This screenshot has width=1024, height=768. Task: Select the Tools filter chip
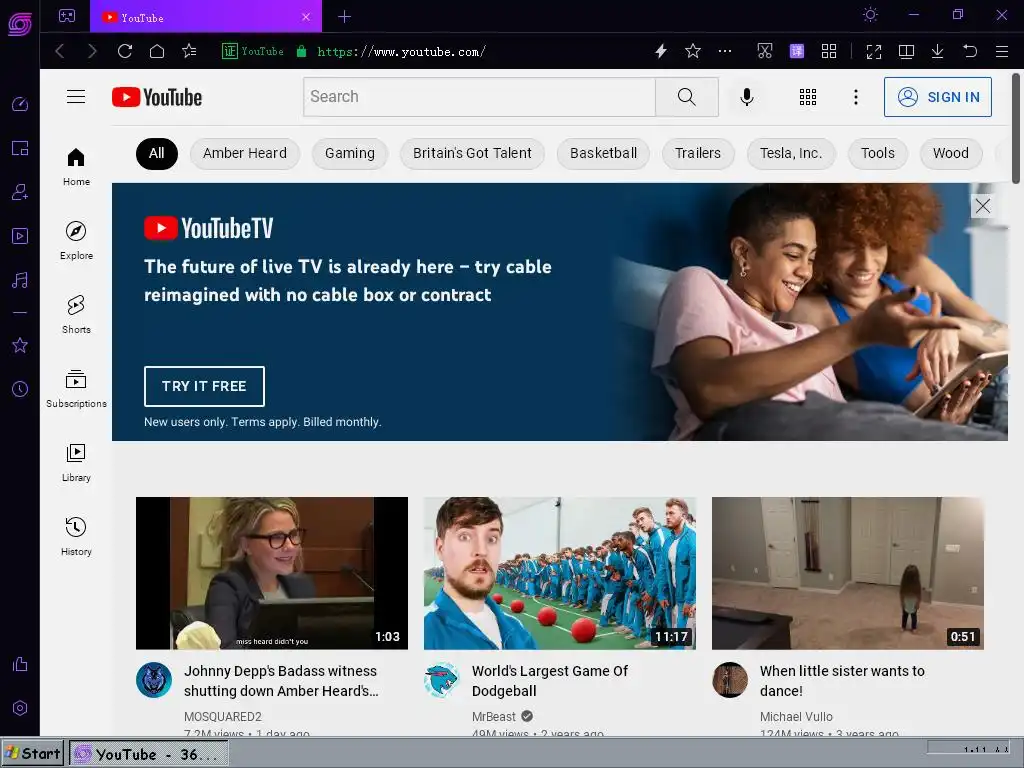(x=878, y=153)
